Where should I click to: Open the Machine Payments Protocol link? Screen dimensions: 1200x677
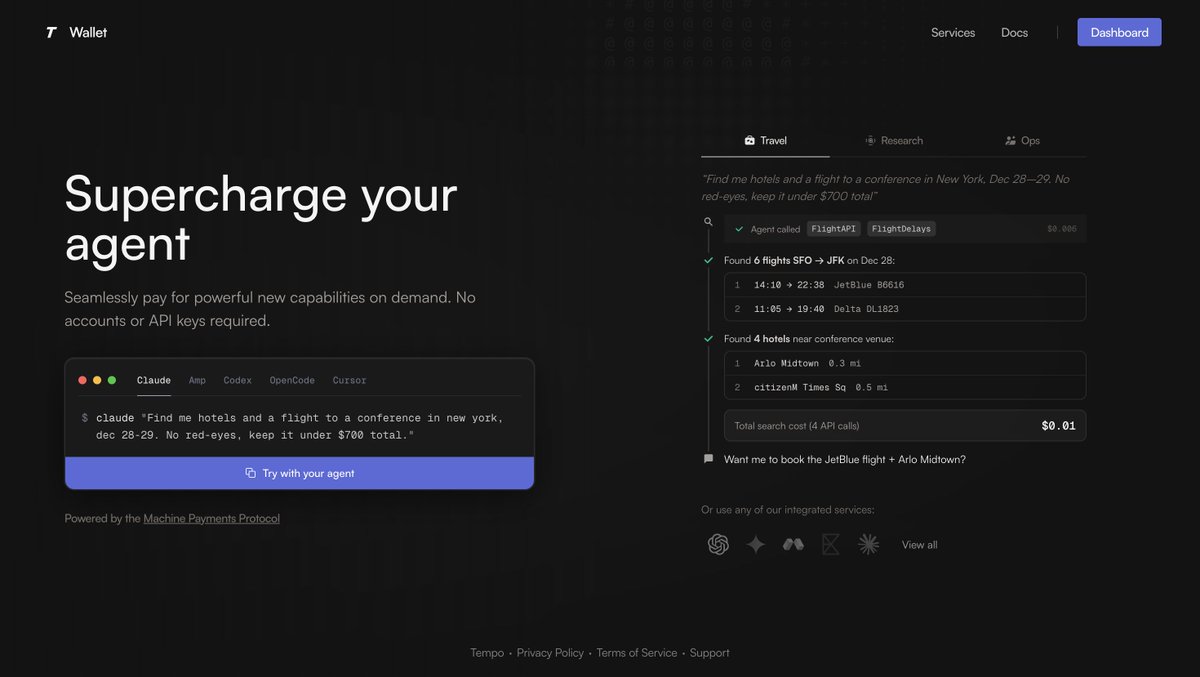(x=211, y=518)
